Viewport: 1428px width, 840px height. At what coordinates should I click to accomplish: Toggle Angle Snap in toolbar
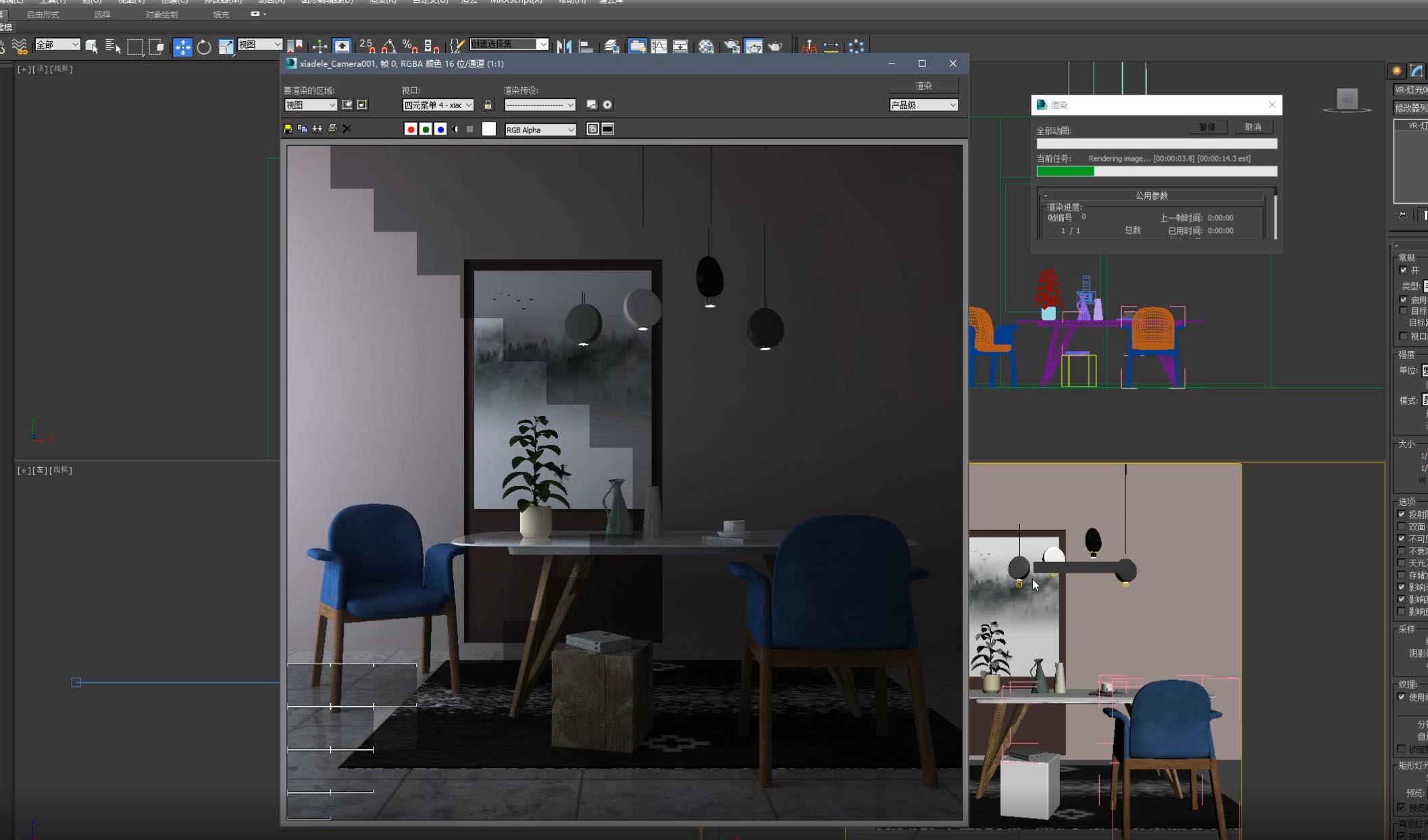[389, 46]
